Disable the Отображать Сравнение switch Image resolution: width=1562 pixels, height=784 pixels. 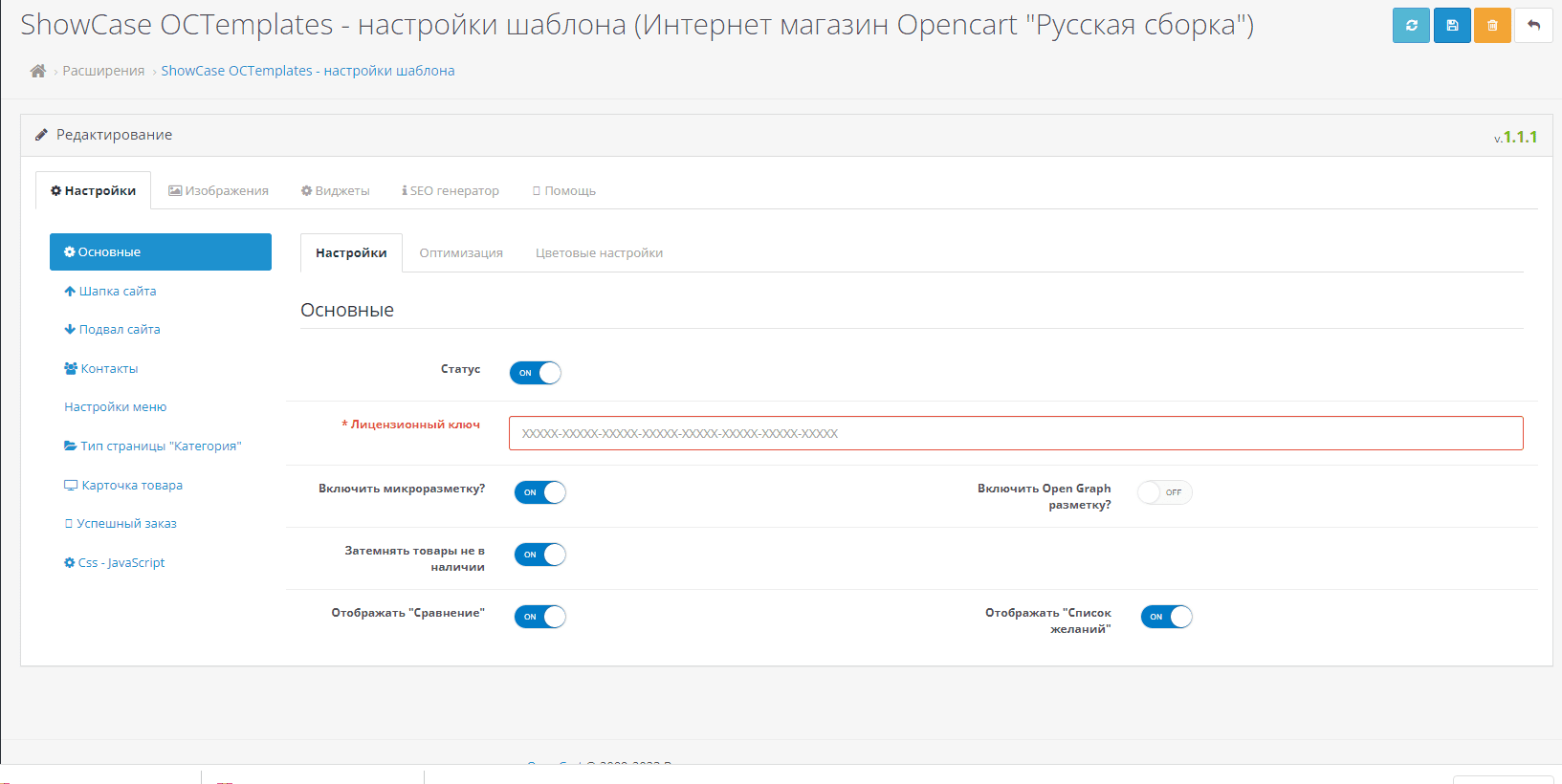tap(540, 617)
